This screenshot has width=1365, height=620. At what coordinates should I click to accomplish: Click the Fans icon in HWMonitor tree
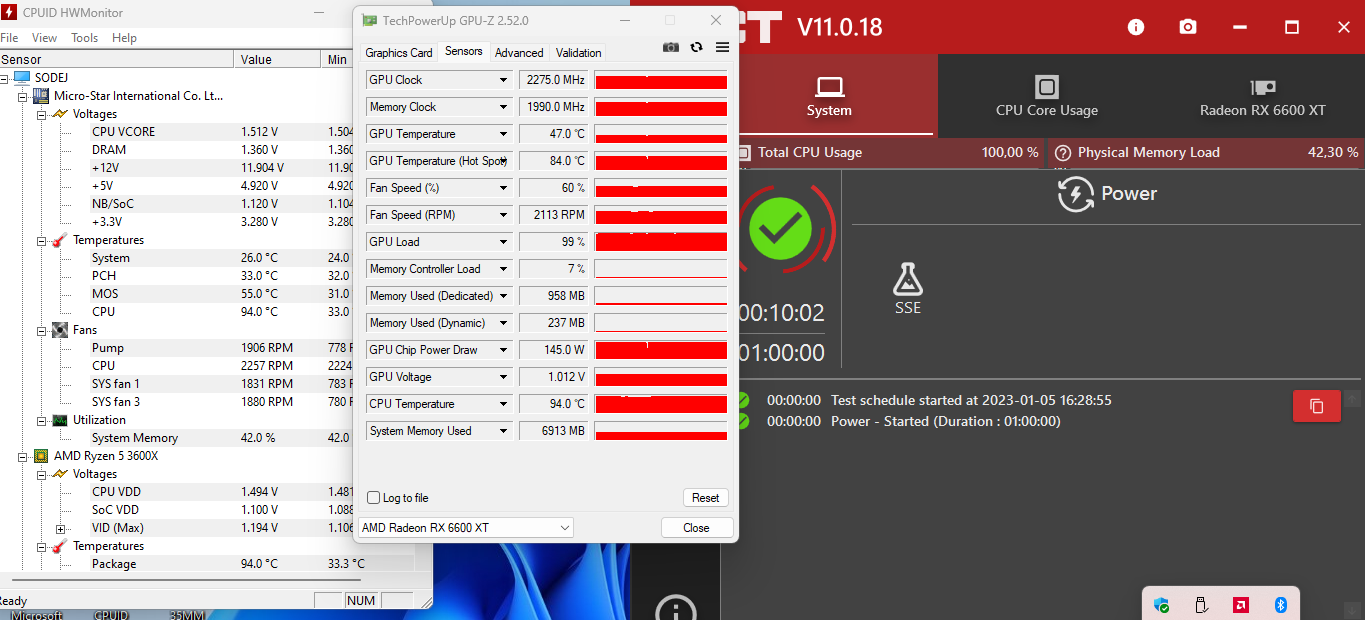[x=60, y=330]
